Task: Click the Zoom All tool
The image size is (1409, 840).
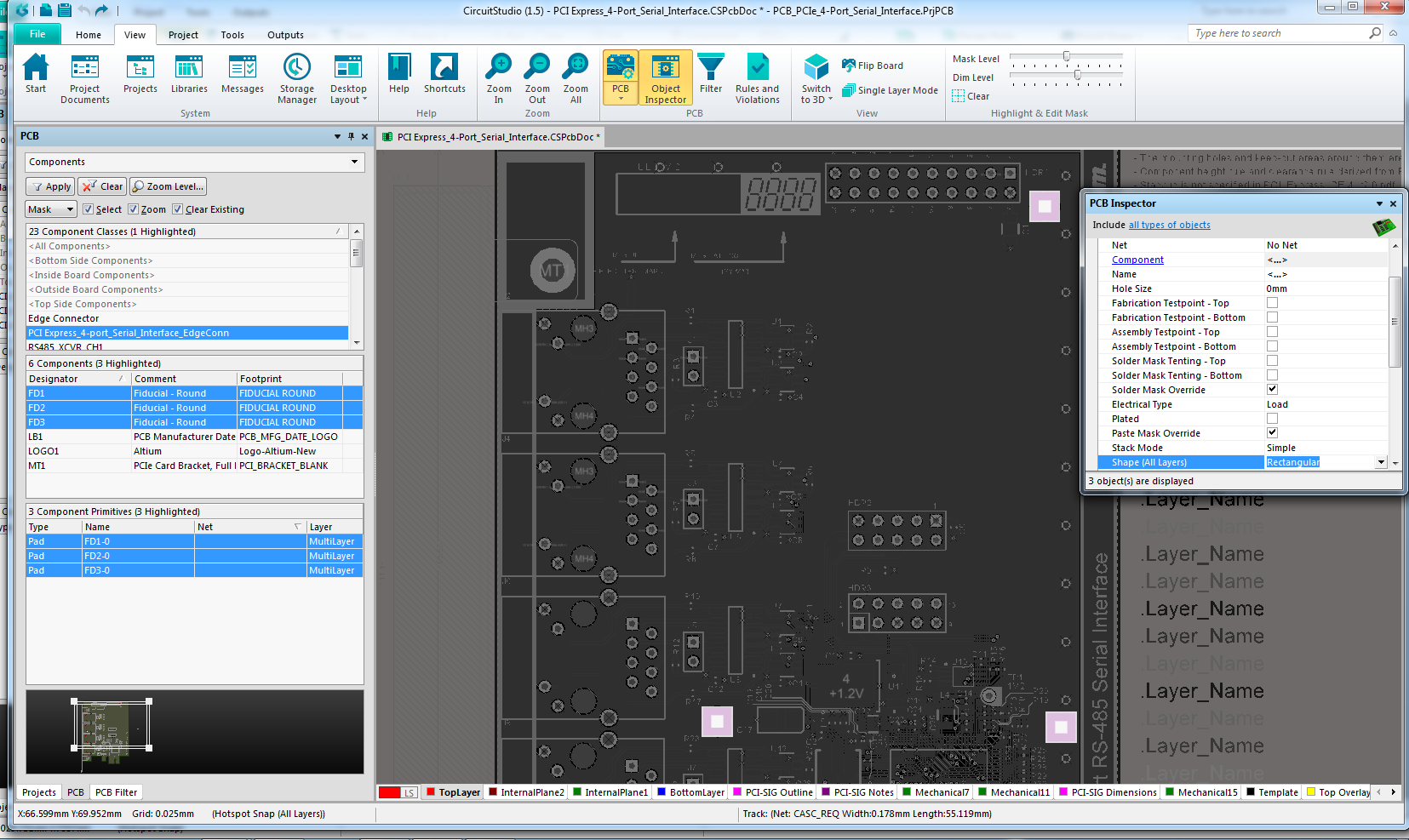Action: tap(576, 78)
